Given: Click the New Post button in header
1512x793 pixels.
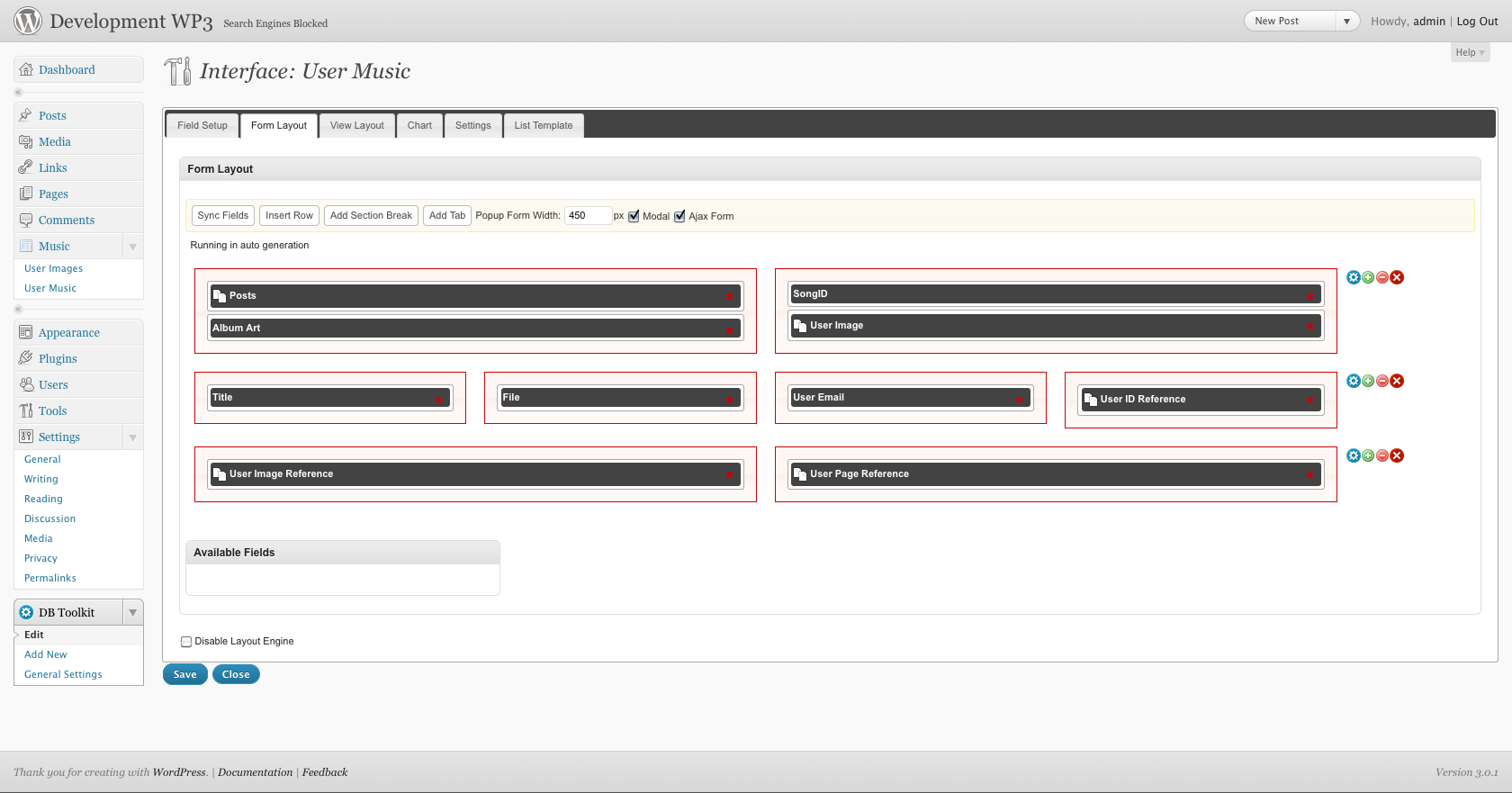Looking at the screenshot, I should pyautogui.click(x=1290, y=21).
